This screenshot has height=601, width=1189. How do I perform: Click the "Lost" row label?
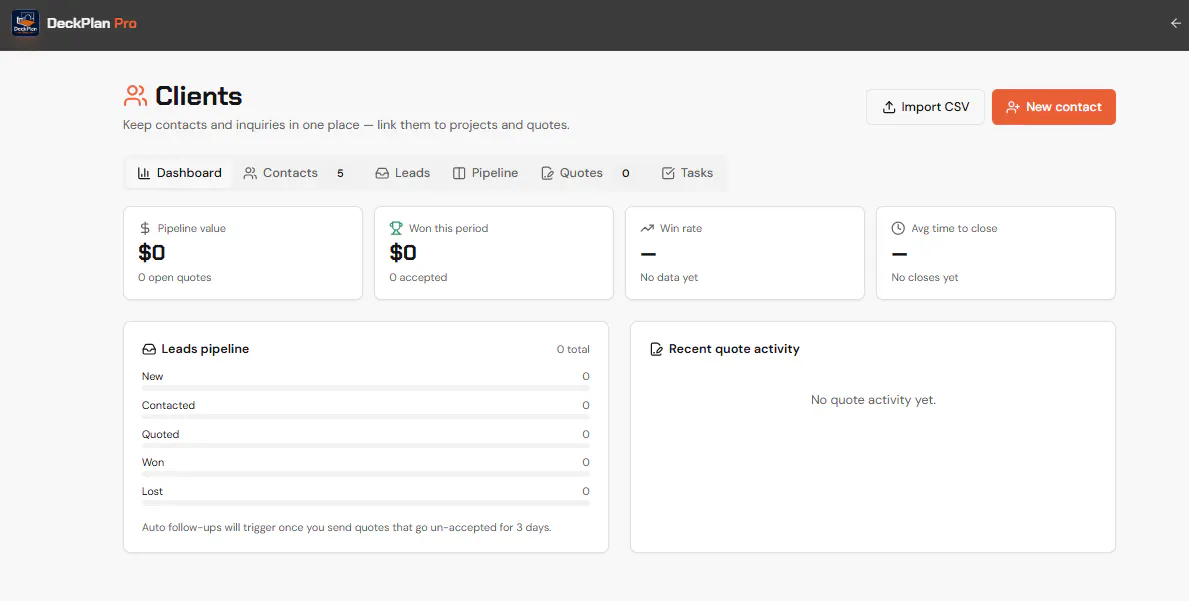click(152, 491)
